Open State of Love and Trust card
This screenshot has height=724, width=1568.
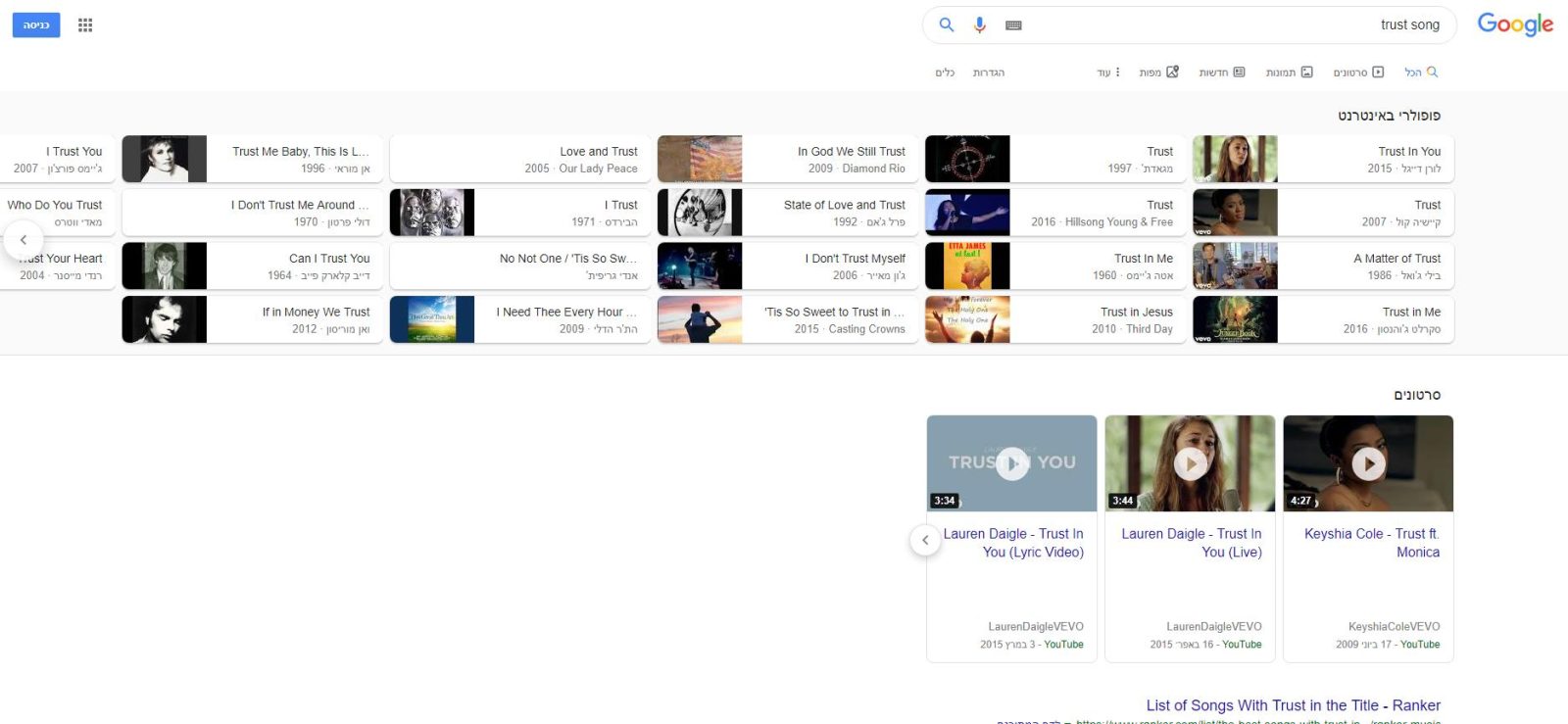click(788, 213)
